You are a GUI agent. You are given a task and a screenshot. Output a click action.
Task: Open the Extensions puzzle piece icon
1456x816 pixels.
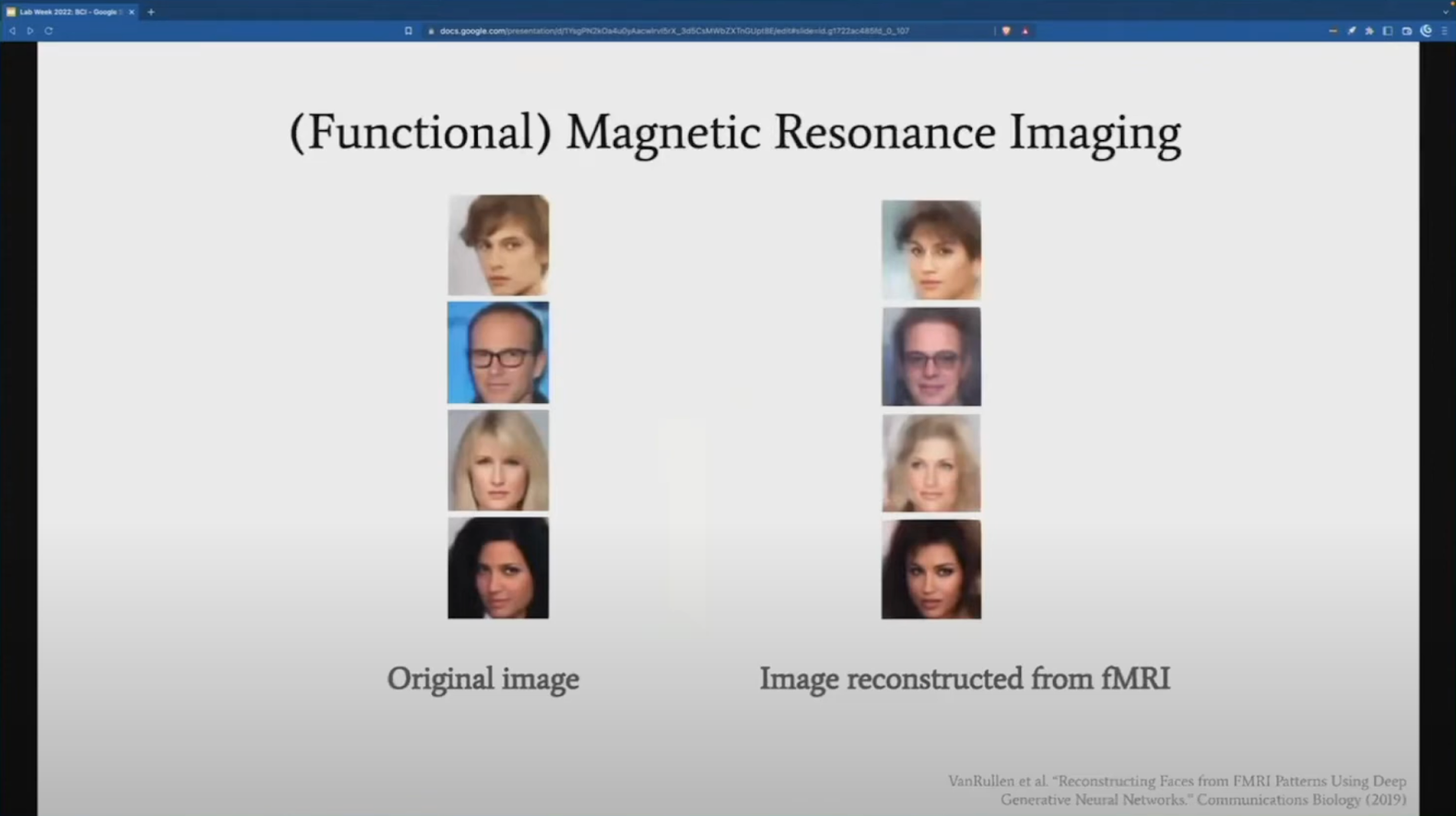pos(1370,31)
